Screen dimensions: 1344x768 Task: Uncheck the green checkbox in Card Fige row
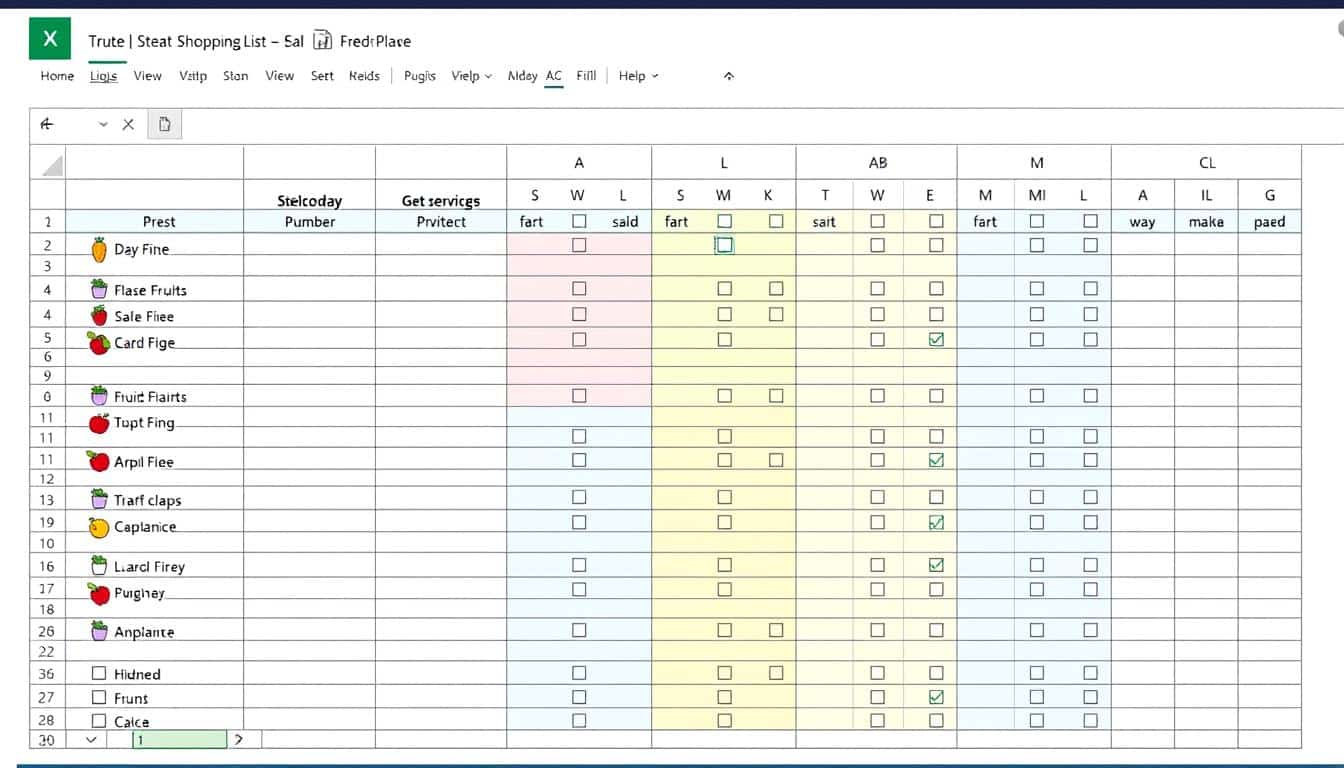point(936,340)
